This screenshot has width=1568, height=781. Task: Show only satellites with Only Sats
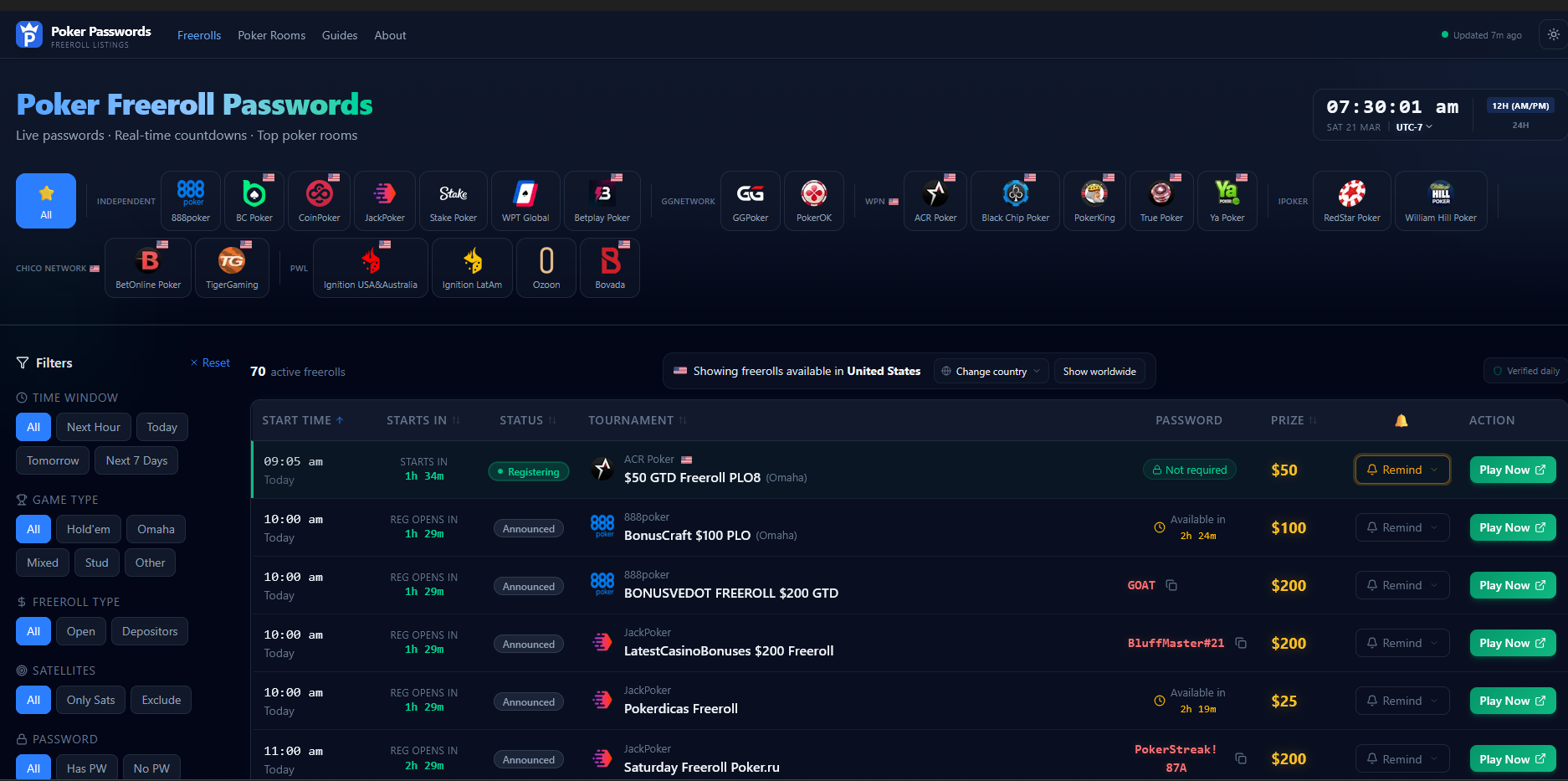click(x=91, y=700)
